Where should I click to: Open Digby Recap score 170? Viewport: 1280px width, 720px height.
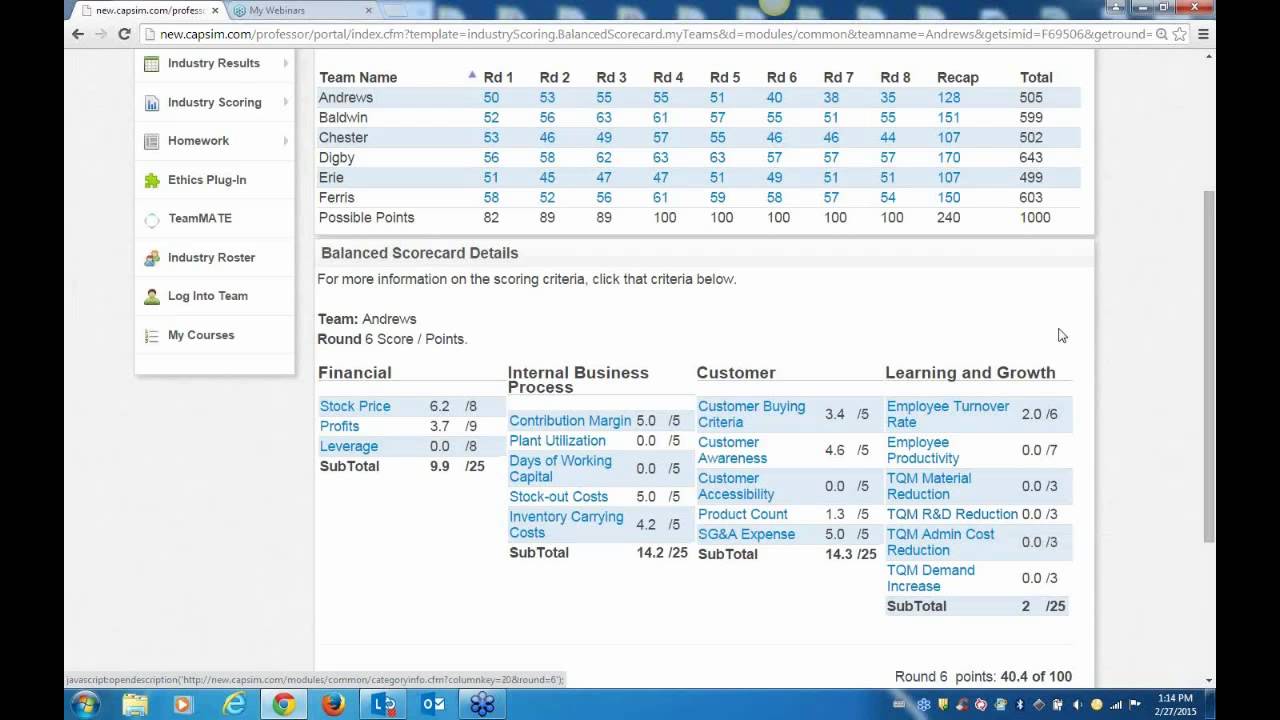pyautogui.click(x=949, y=157)
